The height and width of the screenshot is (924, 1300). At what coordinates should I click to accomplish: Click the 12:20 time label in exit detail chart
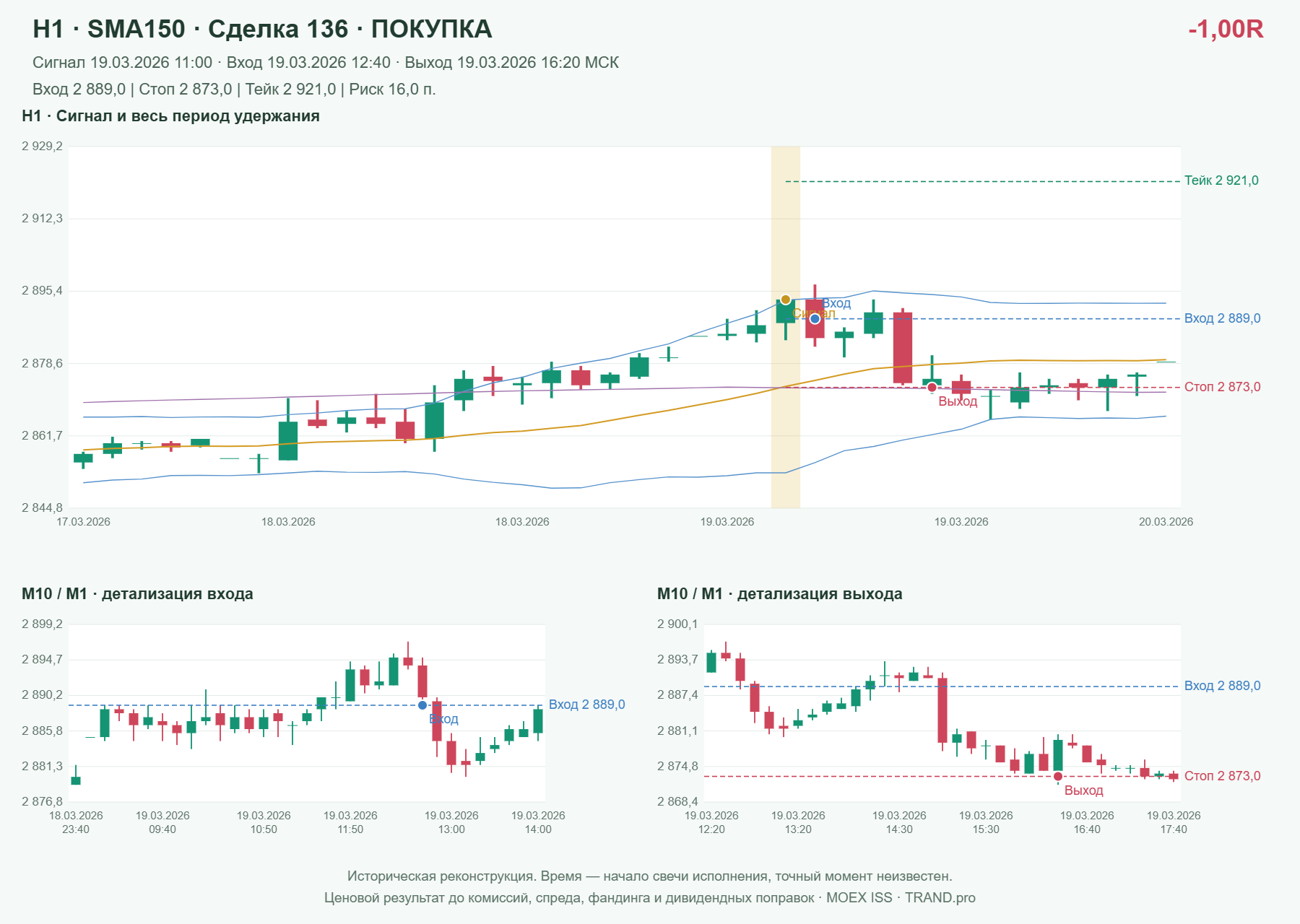pyautogui.click(x=711, y=829)
